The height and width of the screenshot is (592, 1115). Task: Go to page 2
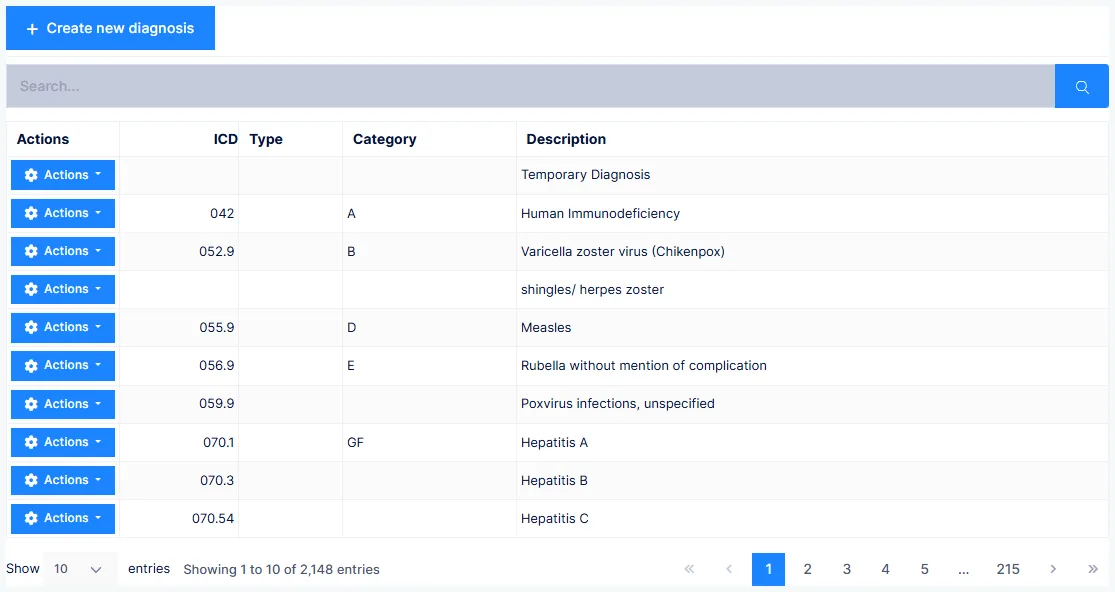[807, 569]
